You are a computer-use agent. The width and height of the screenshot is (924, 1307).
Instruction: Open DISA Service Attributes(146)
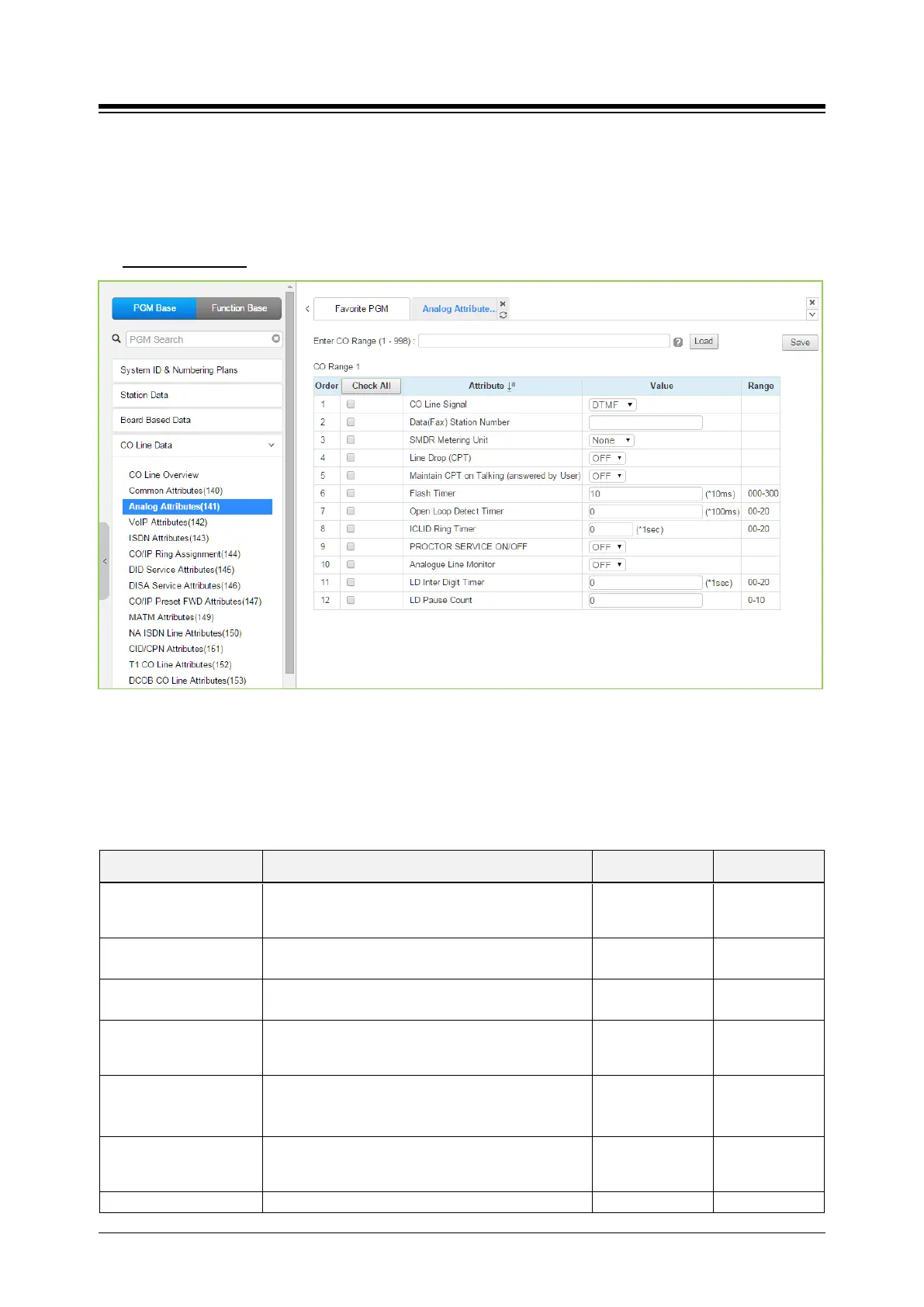click(x=185, y=586)
